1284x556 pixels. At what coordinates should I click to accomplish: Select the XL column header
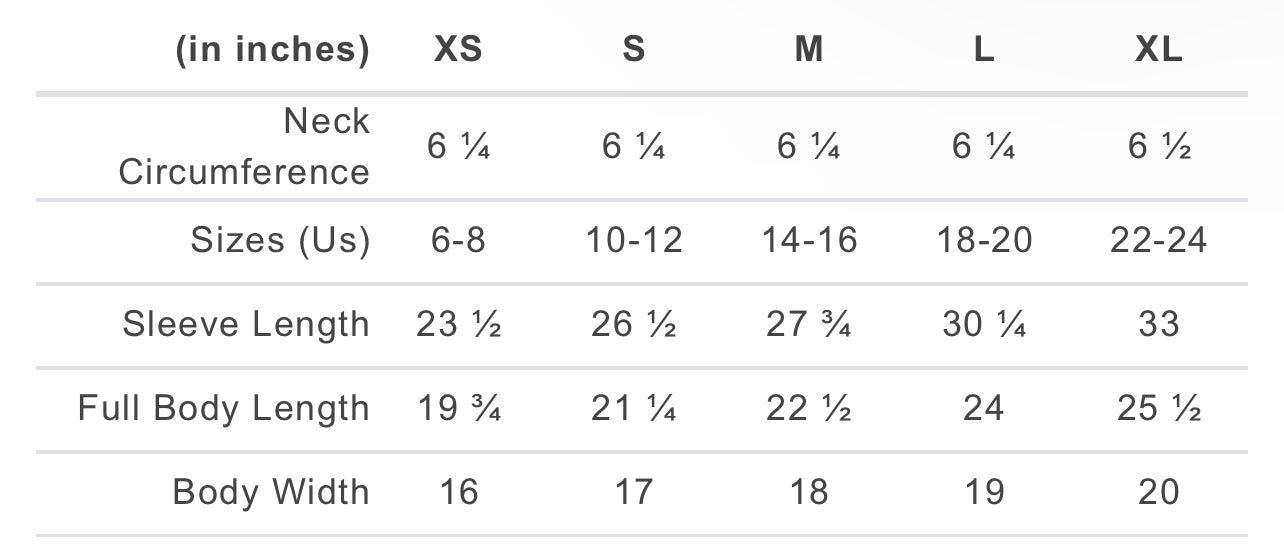click(1159, 50)
